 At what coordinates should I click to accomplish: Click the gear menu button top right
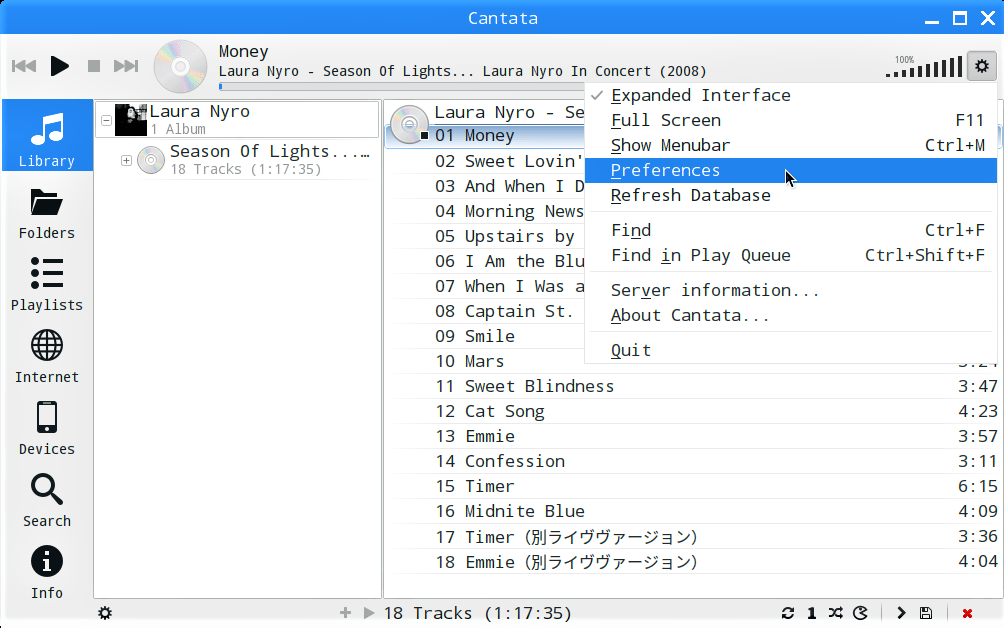click(x=982, y=66)
